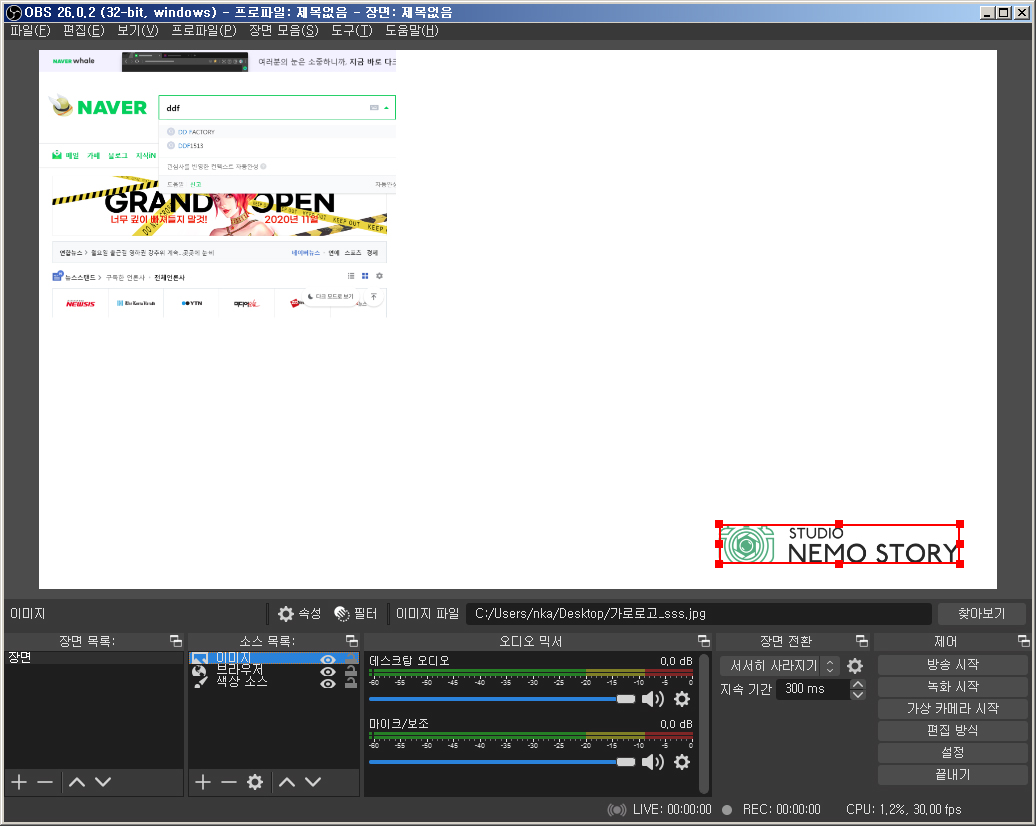Click the 지속 기간 300 ms field

tap(812, 689)
